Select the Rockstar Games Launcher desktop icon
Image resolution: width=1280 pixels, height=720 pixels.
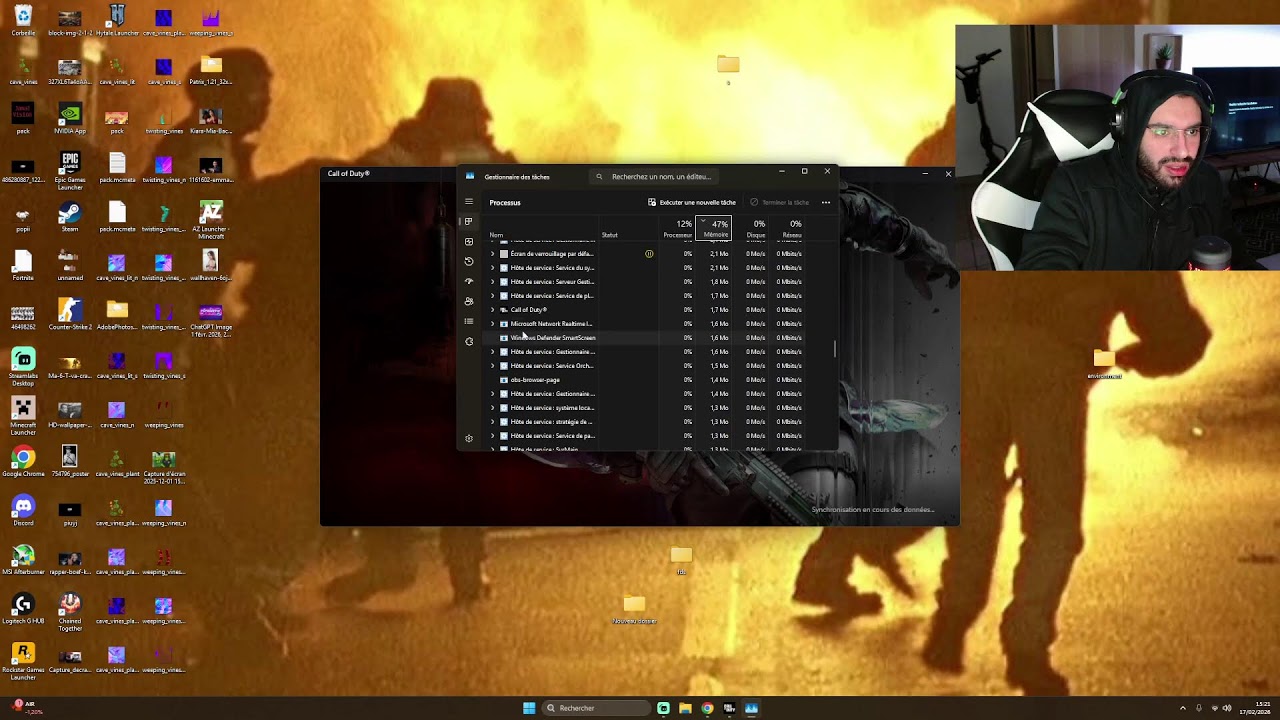pos(23,660)
